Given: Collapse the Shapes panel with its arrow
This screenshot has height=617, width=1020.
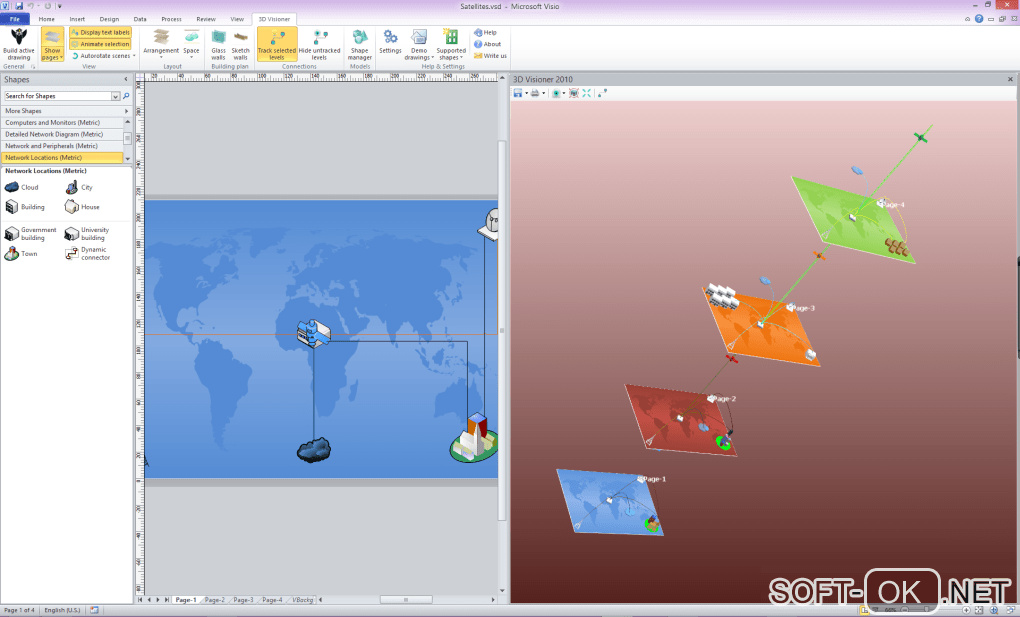Looking at the screenshot, I should [126, 79].
